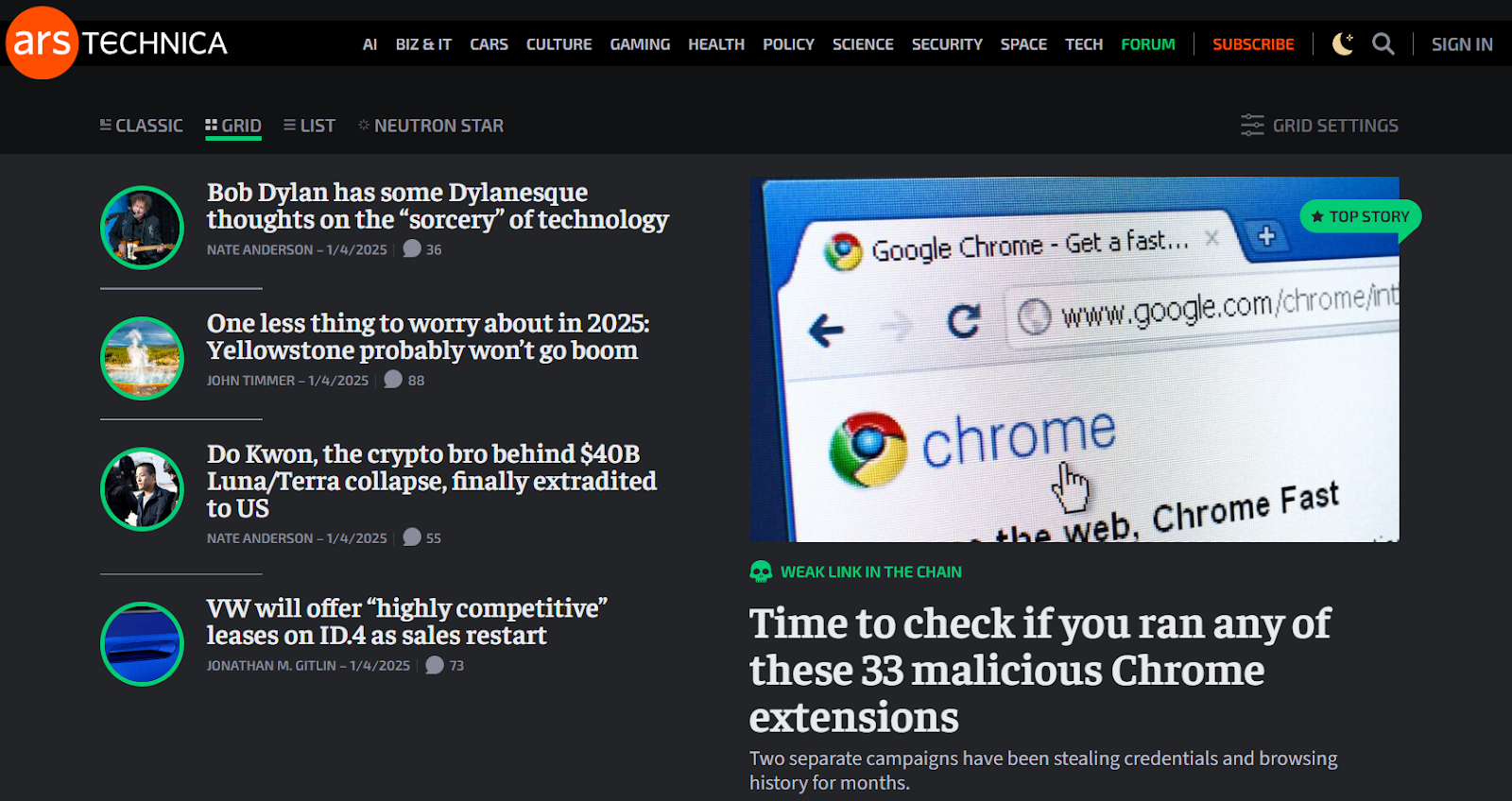Click author Nate Anderson on Dylan story
The image size is (1512, 801).
pos(260,249)
